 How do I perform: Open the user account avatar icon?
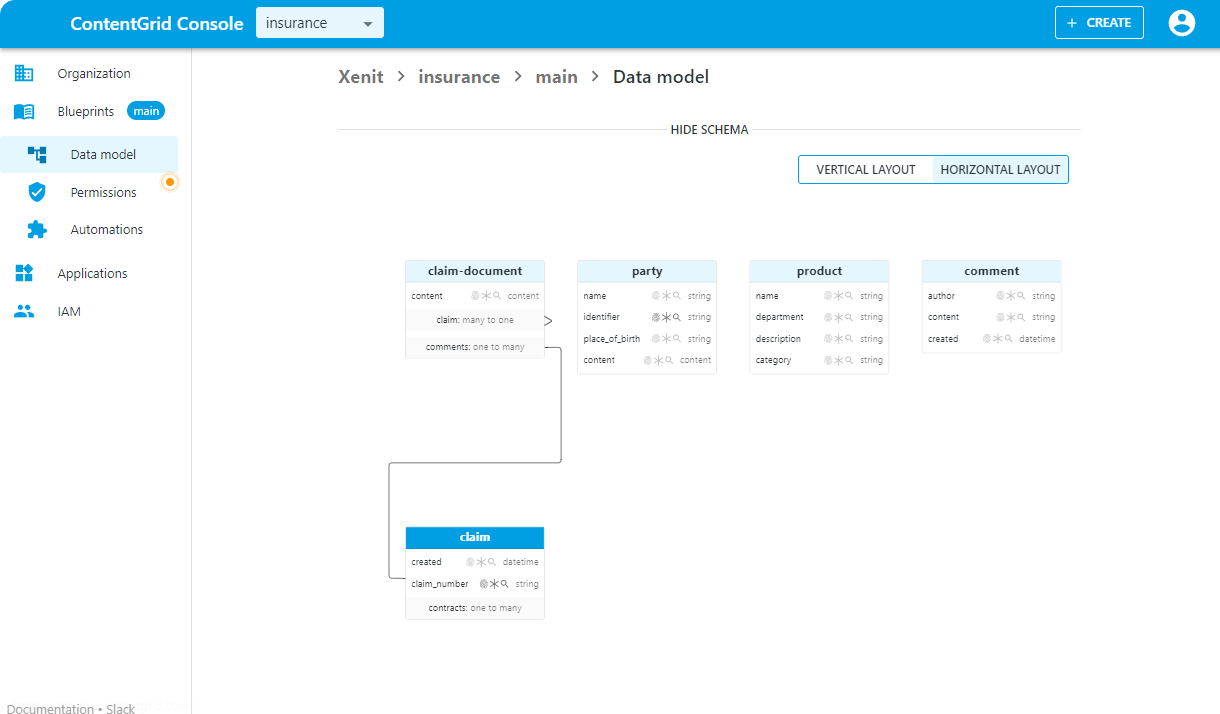tap(1181, 23)
